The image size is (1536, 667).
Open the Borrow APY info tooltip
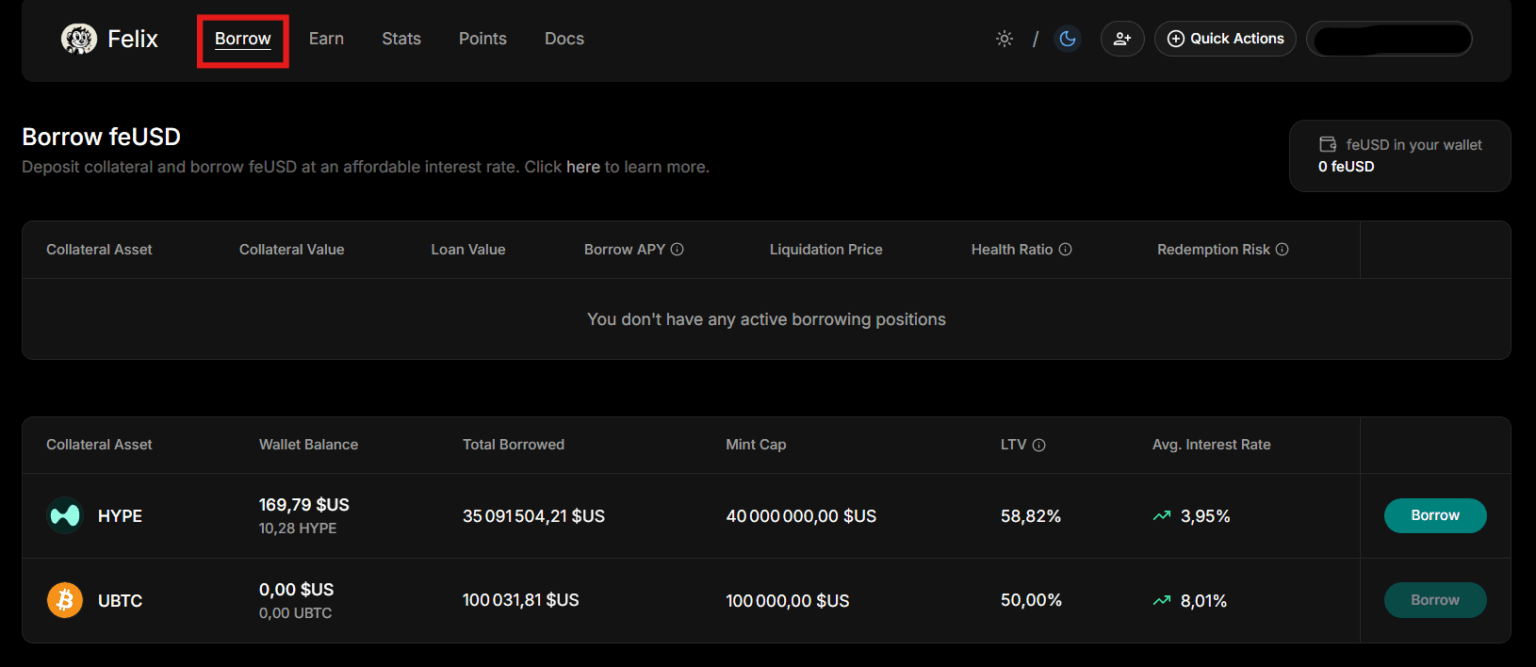coord(679,249)
